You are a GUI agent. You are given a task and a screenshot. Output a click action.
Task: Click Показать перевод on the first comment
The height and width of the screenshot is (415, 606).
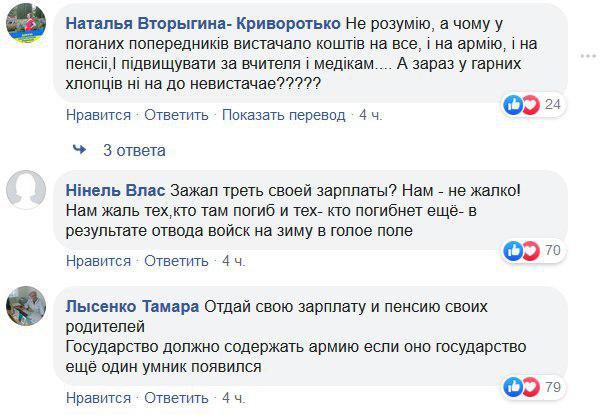tap(284, 115)
